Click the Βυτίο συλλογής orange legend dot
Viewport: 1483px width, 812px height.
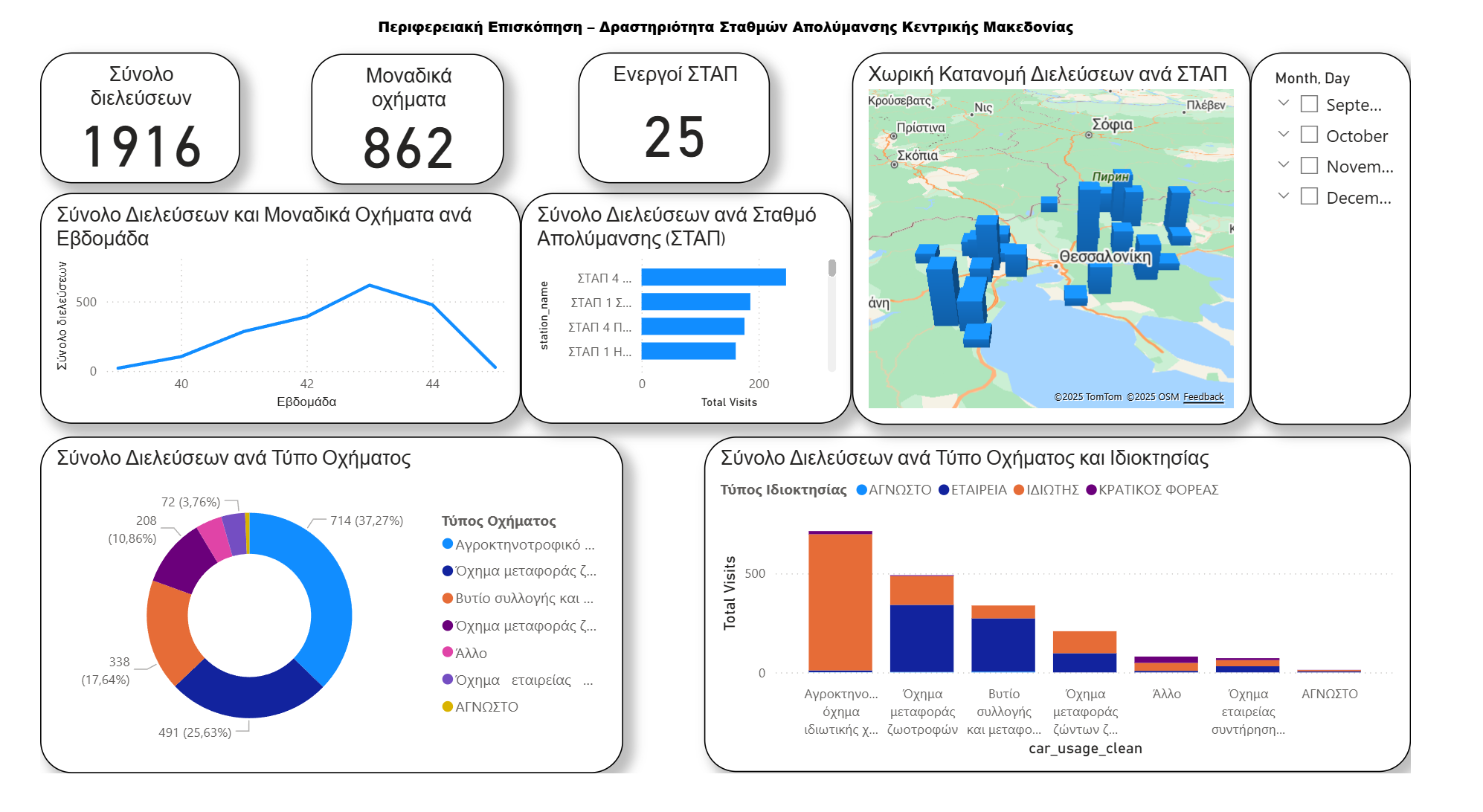click(448, 598)
